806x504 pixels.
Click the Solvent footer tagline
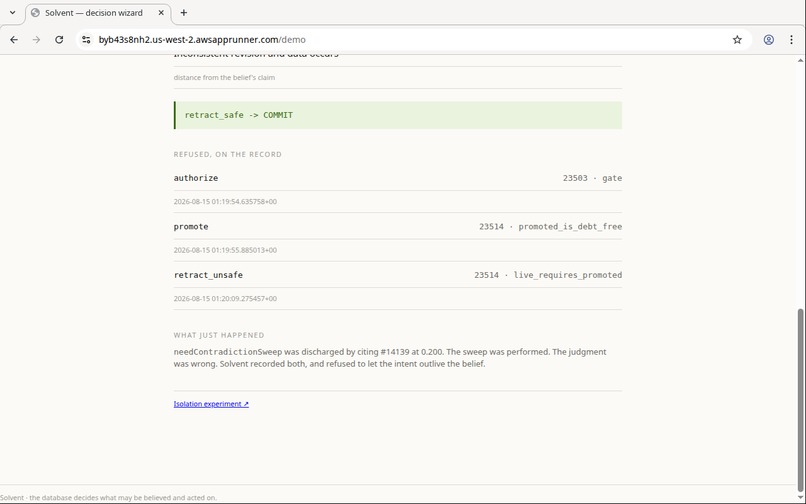108,498
